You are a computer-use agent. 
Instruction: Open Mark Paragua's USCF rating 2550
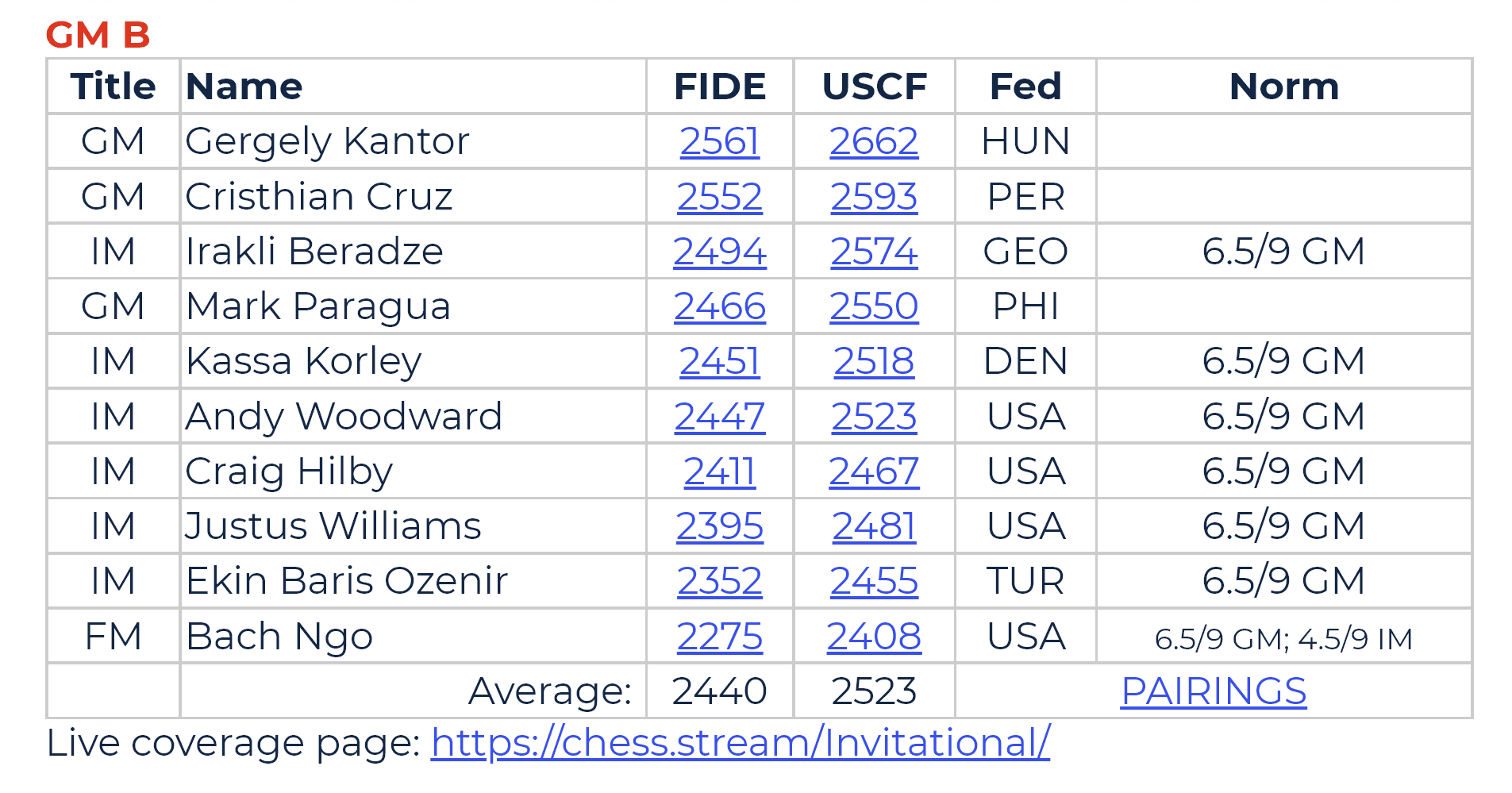click(874, 306)
